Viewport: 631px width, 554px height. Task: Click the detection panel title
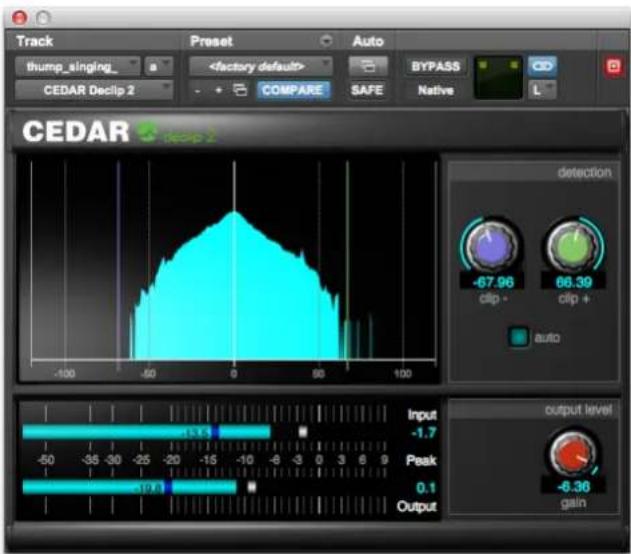[584, 172]
